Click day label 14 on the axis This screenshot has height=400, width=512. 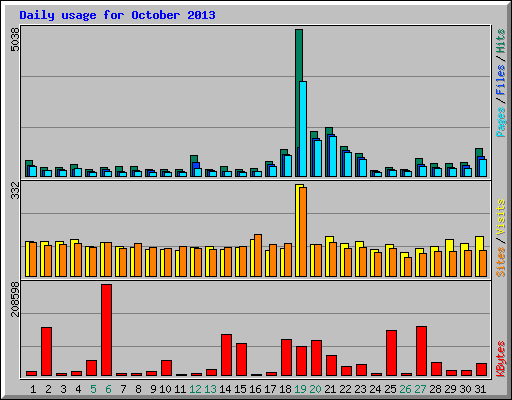point(225,389)
